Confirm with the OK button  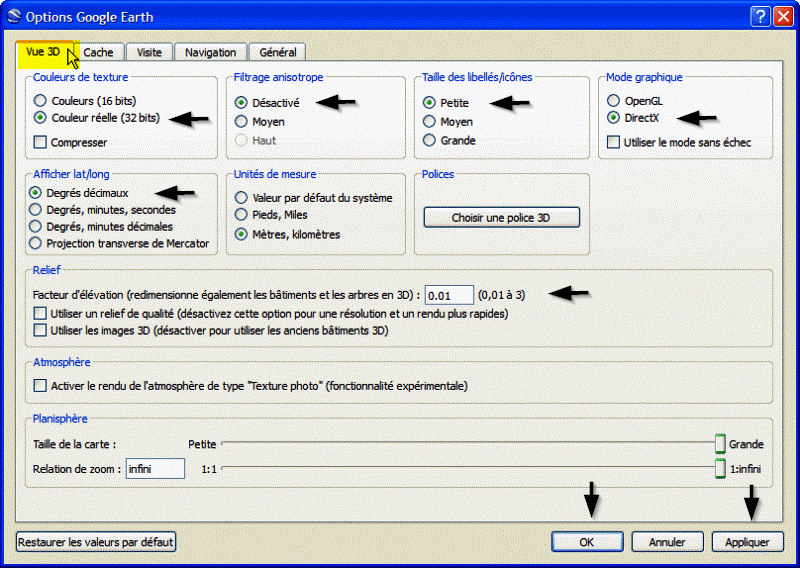(x=587, y=541)
